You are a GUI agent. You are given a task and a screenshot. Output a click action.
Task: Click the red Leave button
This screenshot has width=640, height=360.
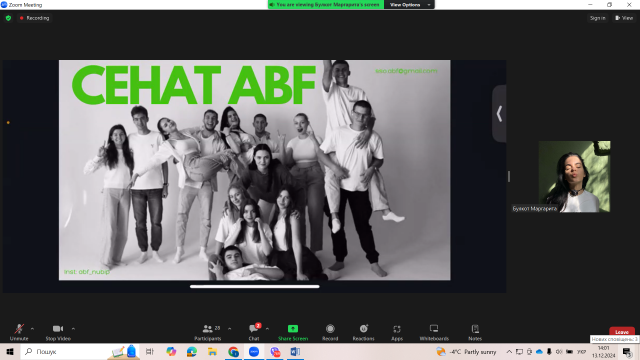click(622, 331)
